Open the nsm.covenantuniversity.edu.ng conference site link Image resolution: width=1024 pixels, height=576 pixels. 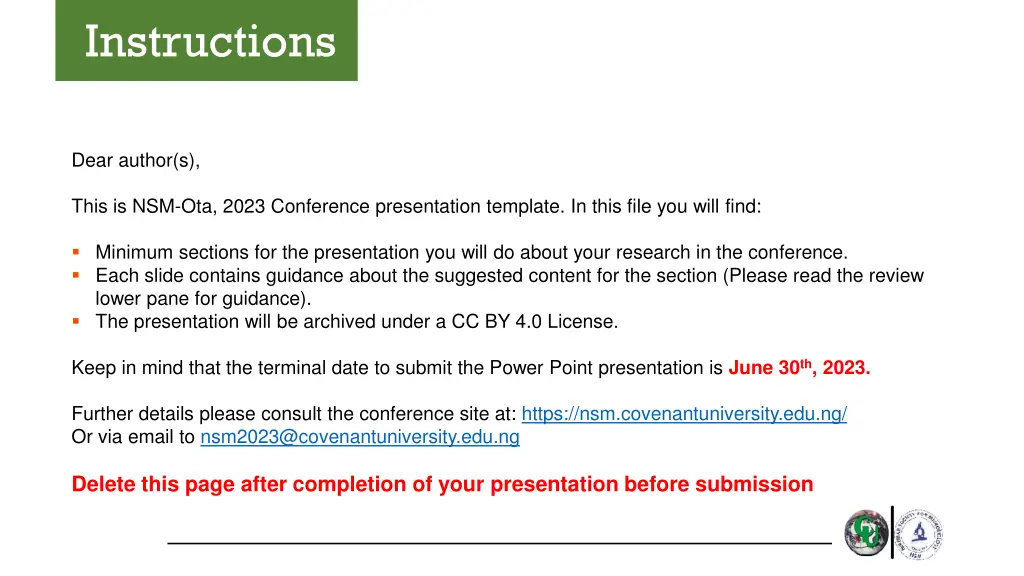pyautogui.click(x=684, y=414)
